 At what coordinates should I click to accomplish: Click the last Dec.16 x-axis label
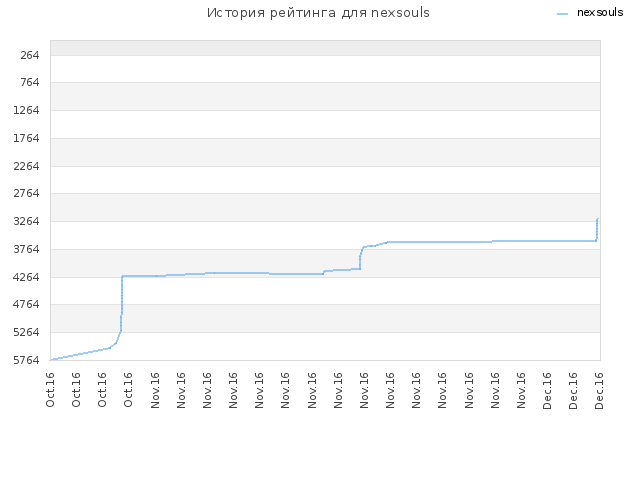click(x=599, y=391)
